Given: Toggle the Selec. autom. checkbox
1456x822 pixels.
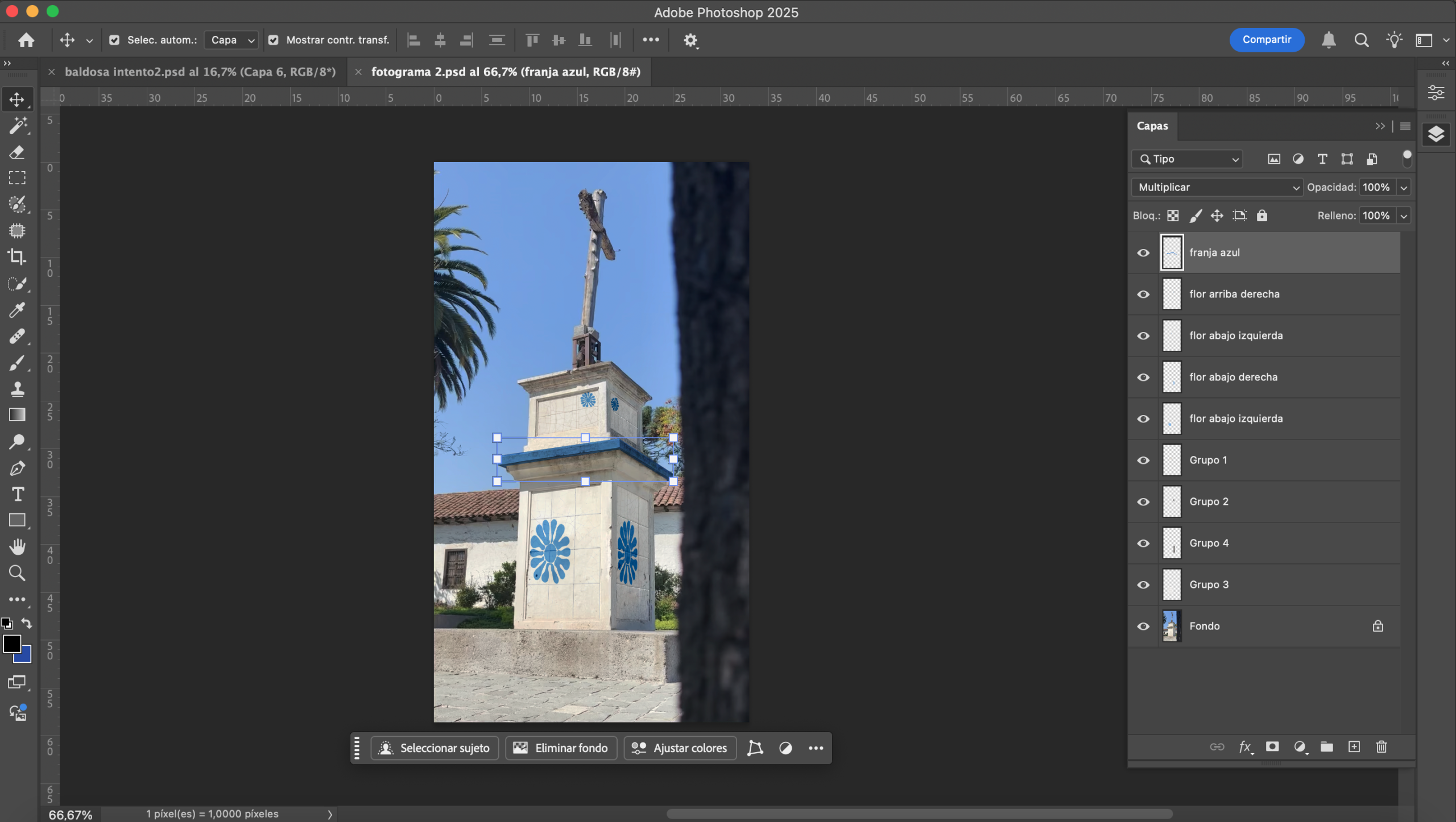Looking at the screenshot, I should click(114, 40).
